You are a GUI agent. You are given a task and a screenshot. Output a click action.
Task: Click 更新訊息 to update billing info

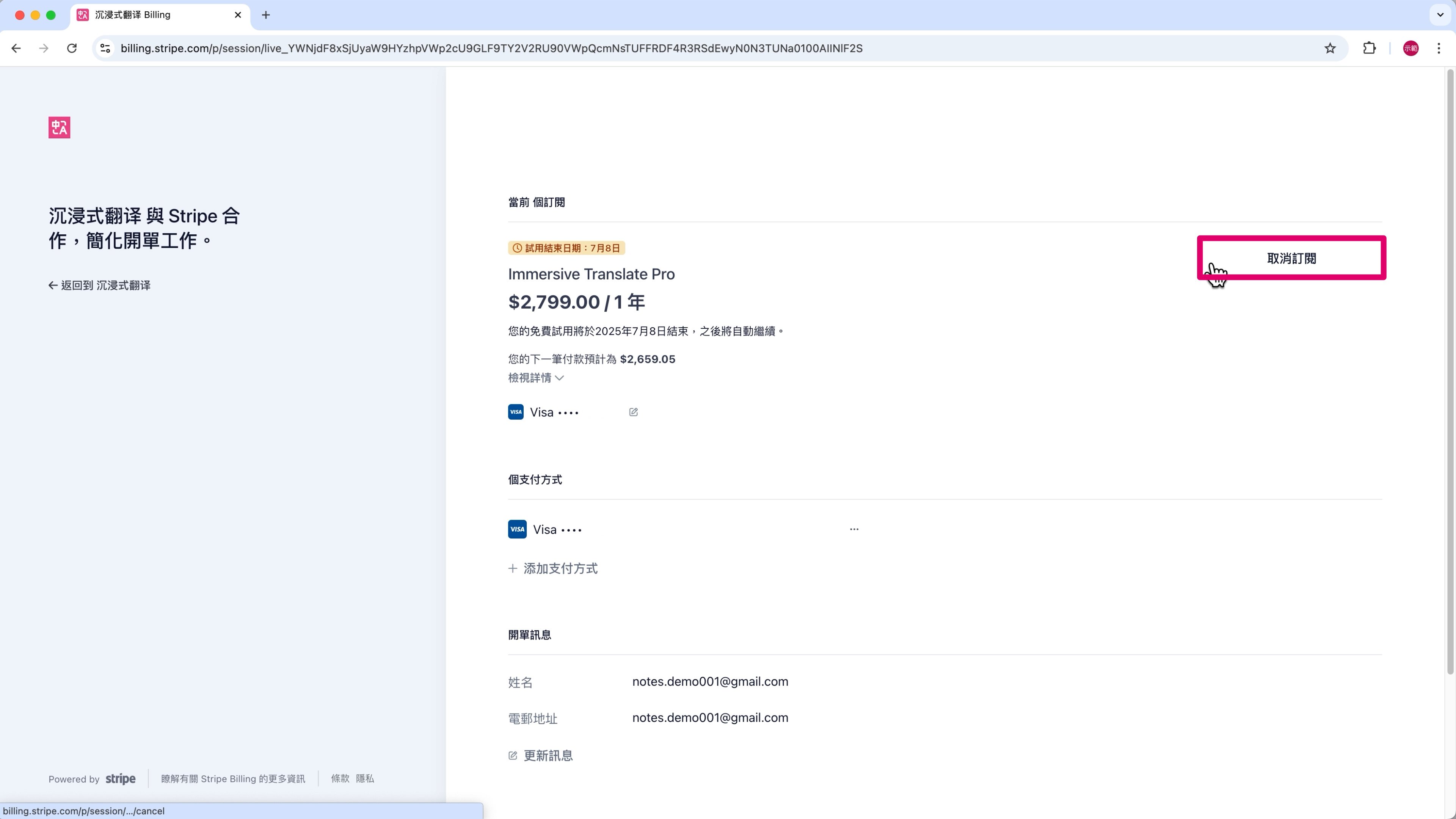pos(541,756)
